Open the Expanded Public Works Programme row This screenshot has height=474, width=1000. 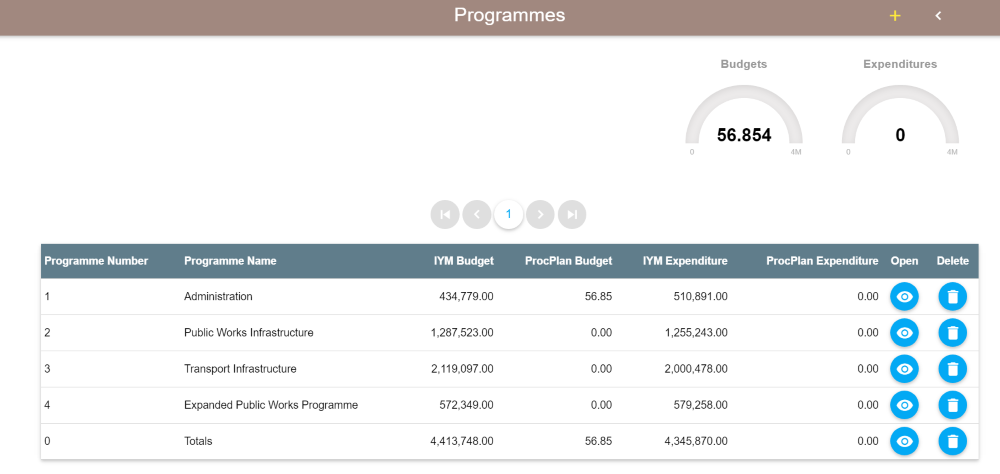point(904,405)
